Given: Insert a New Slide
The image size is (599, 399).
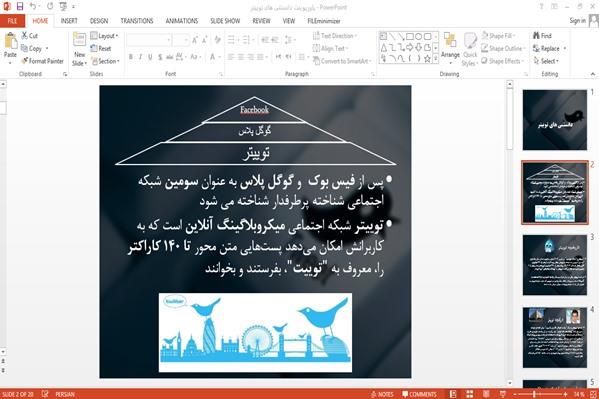Looking at the screenshot, I should (x=79, y=49).
